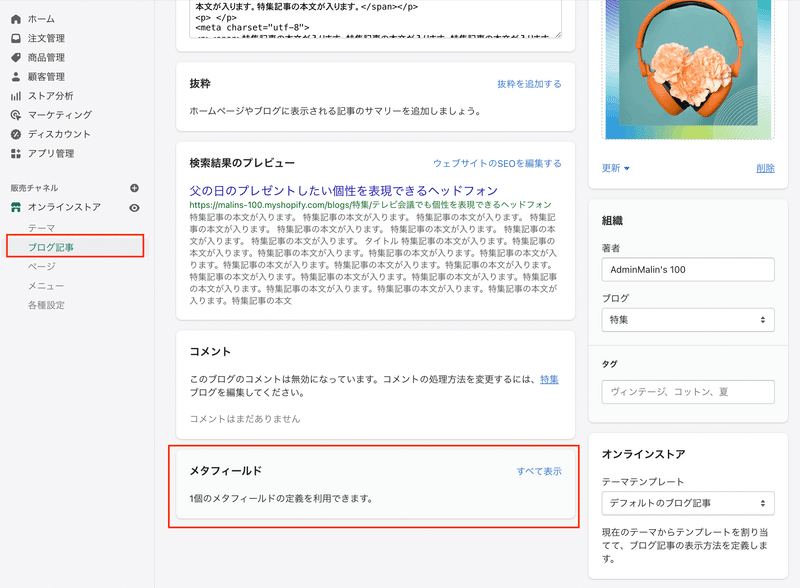
Task: Click the Analytics bar chart icon
Action: point(16,96)
